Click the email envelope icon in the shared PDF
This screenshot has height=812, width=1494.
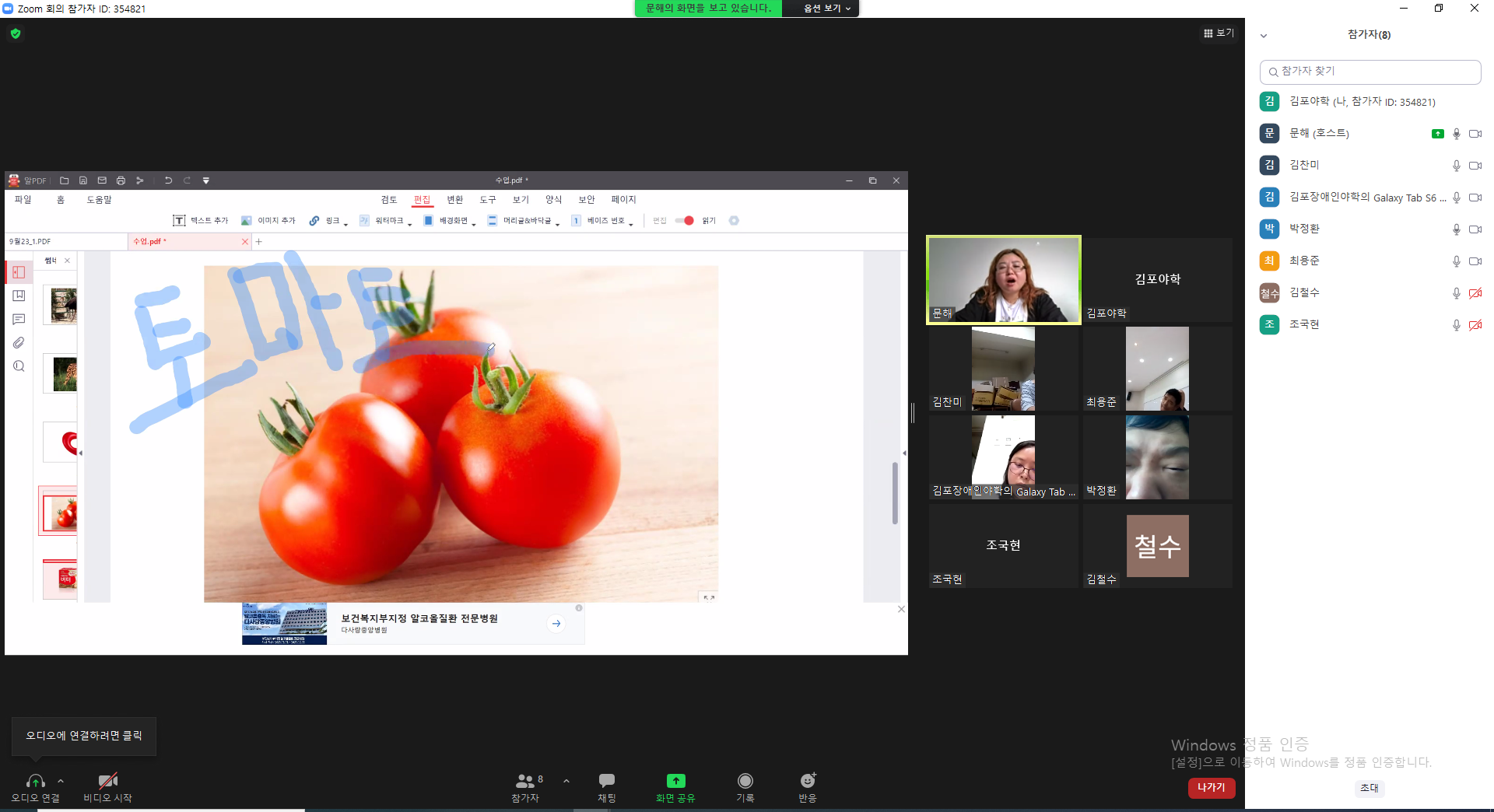(102, 180)
